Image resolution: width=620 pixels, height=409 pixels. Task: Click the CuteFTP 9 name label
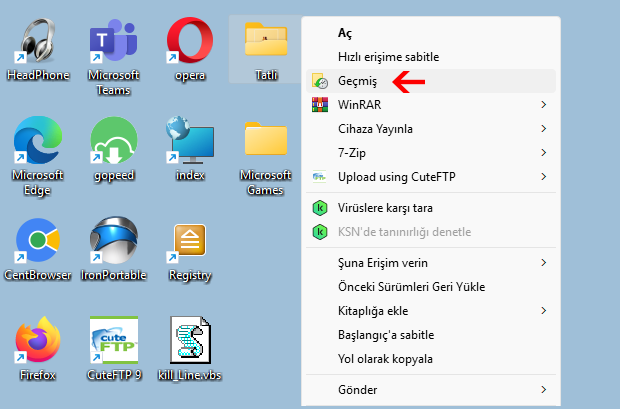[x=114, y=375]
